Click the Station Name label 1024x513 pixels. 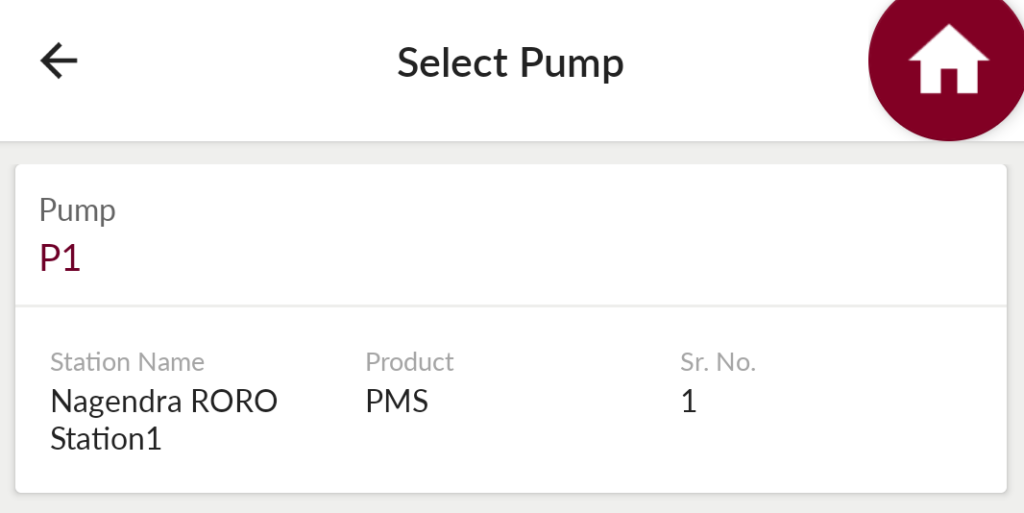tap(127, 362)
